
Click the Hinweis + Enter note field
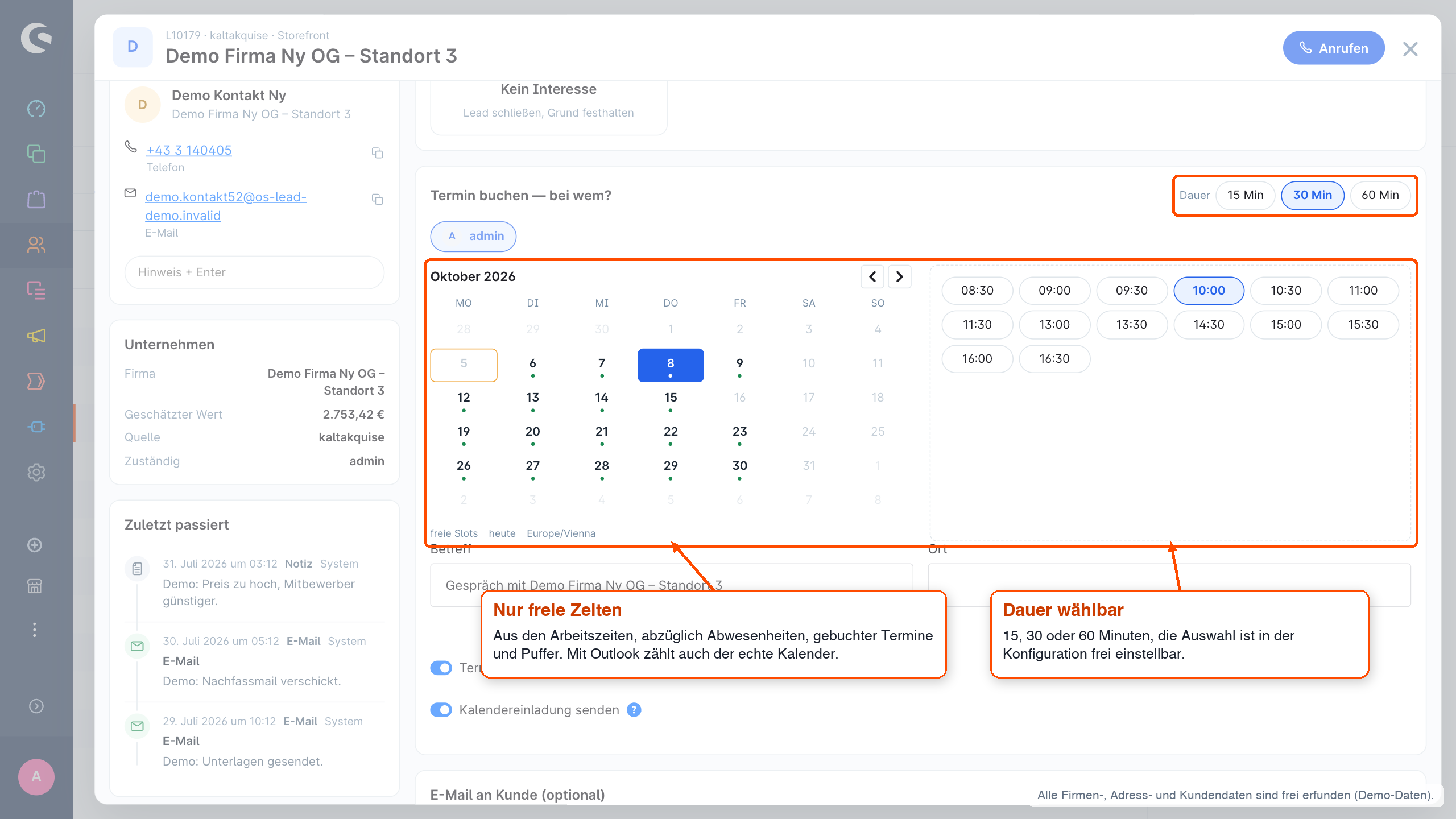[x=254, y=272]
